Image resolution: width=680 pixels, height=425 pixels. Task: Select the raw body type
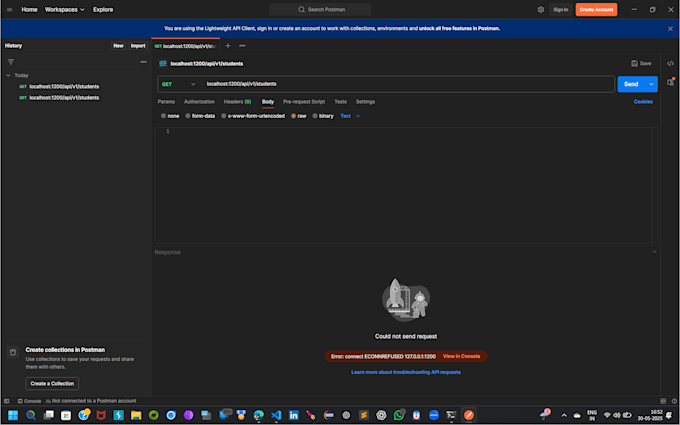[298, 116]
